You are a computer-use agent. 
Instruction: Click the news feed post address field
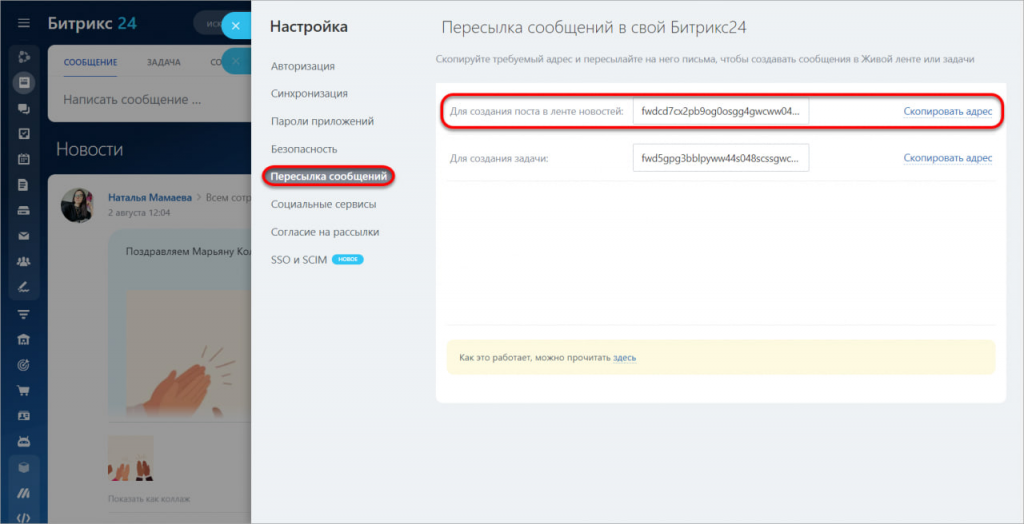(x=720, y=112)
